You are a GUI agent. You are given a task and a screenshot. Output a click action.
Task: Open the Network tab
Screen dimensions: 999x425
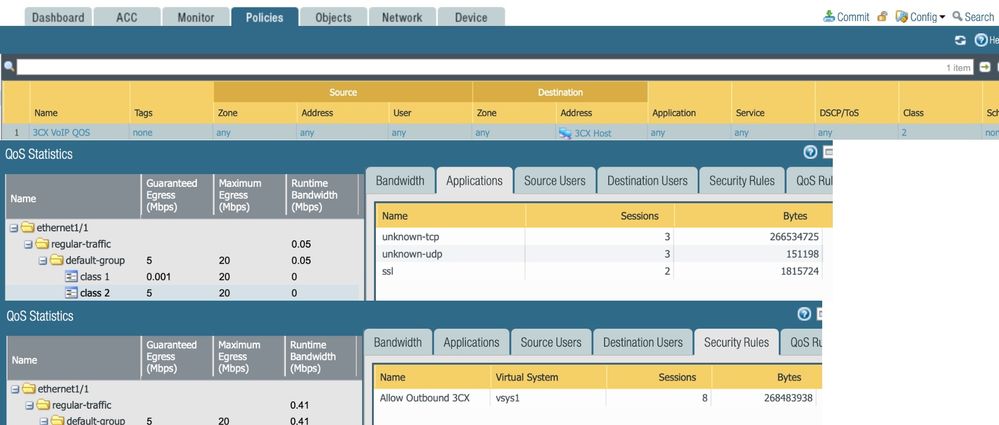click(x=402, y=17)
